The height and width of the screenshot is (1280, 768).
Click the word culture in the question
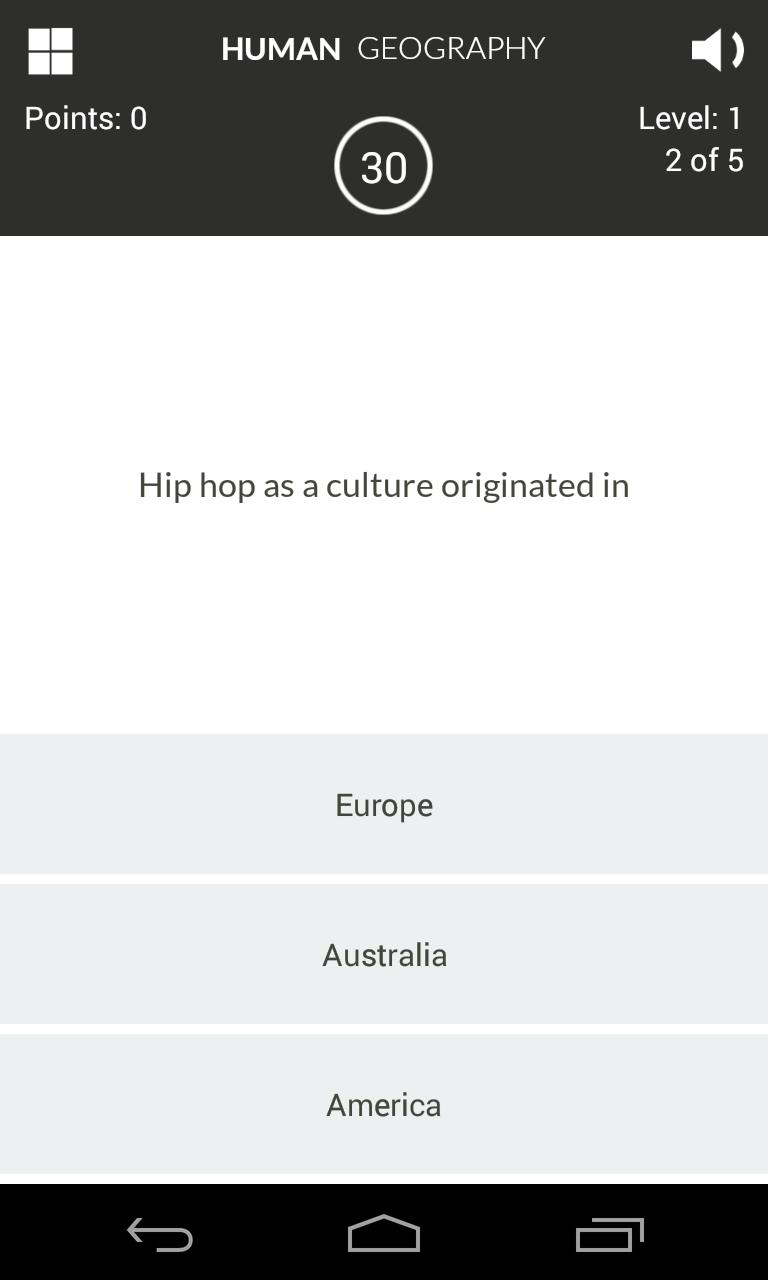(x=380, y=486)
